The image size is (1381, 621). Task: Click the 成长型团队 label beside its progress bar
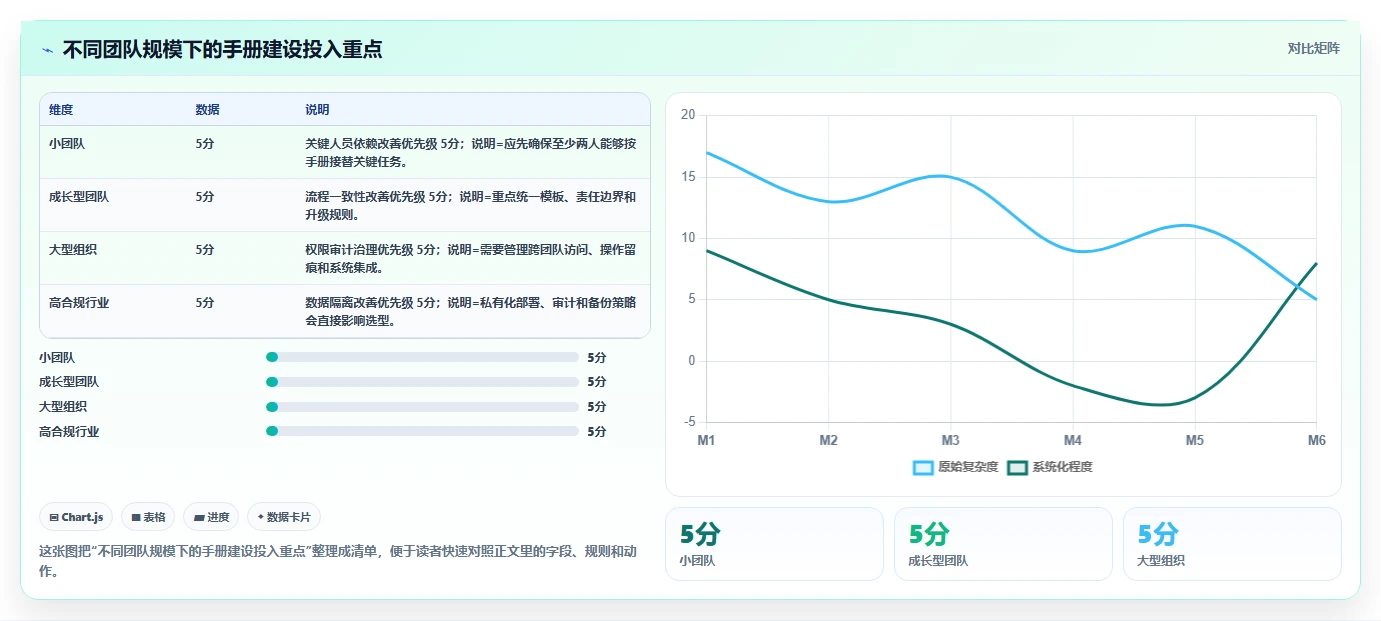point(69,382)
